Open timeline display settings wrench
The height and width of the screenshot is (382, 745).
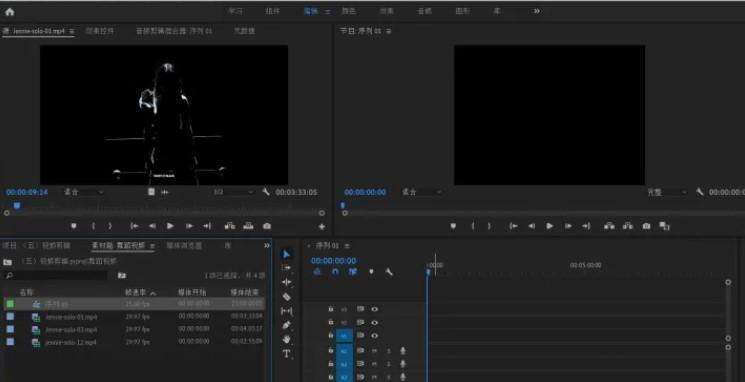(389, 272)
